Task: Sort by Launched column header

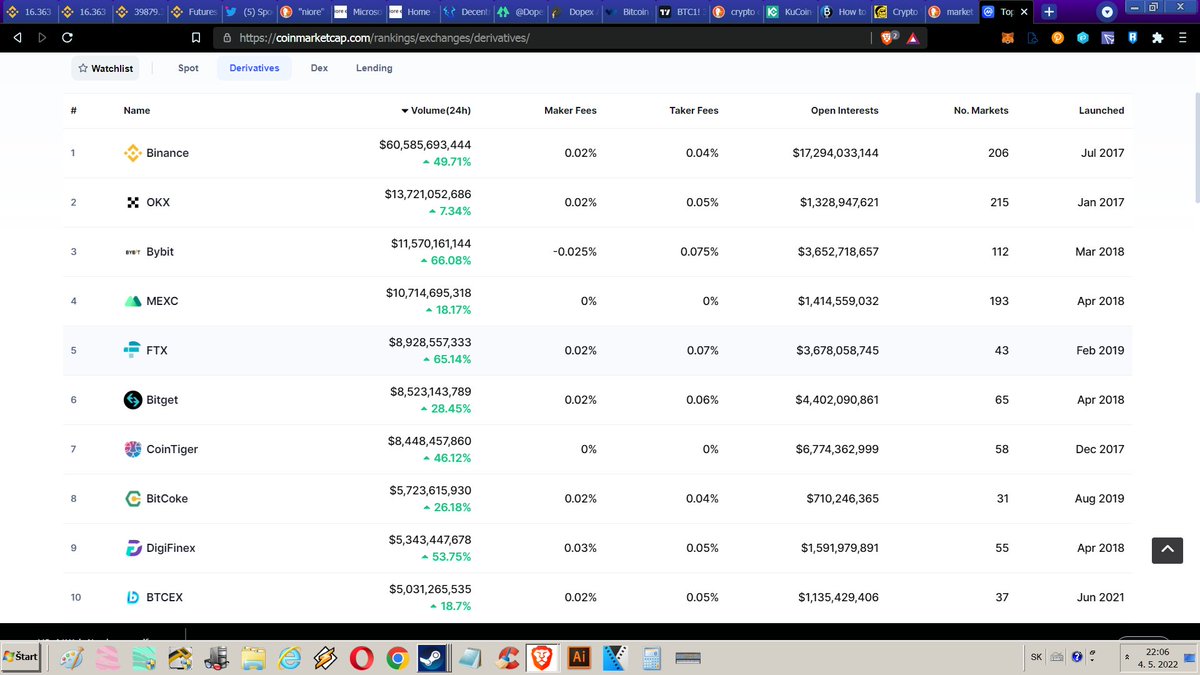Action: tap(1101, 110)
